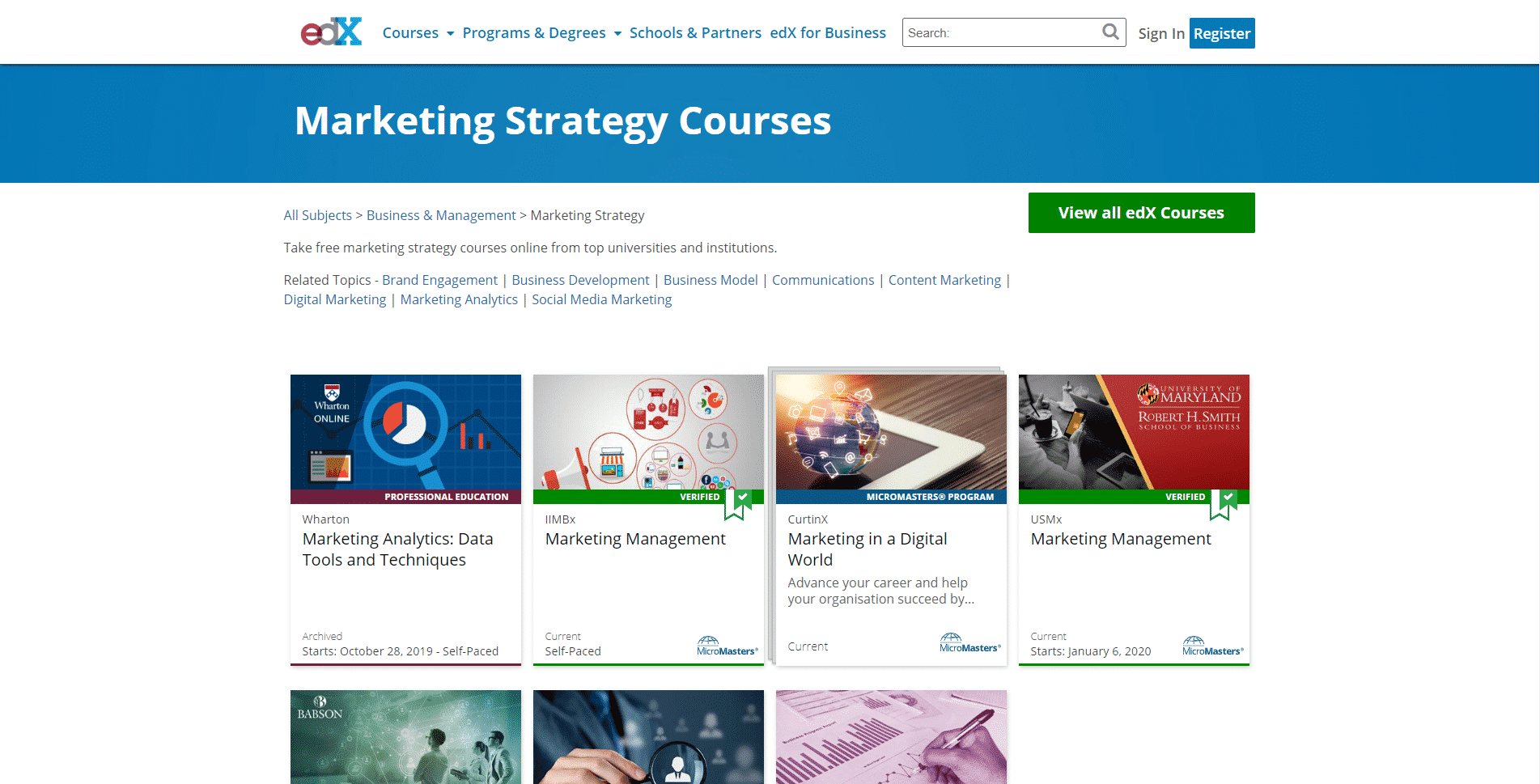Open Brand Engagement related topic
This screenshot has width=1540, height=784.
439,280
